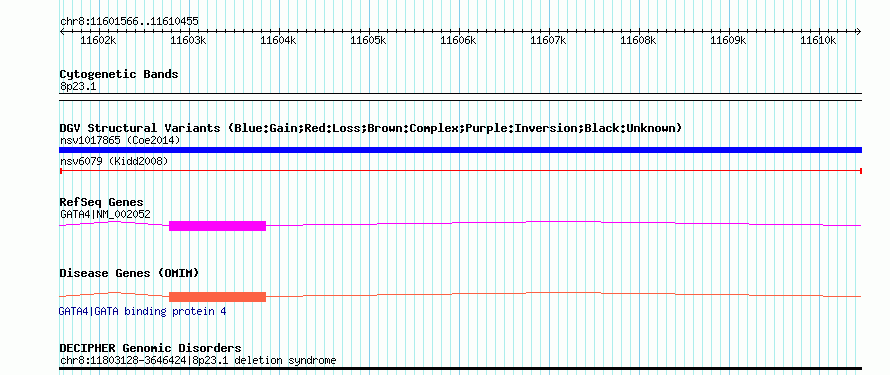
Task: Click the blue nsv1017865 gain variant bar
Action: point(460,150)
